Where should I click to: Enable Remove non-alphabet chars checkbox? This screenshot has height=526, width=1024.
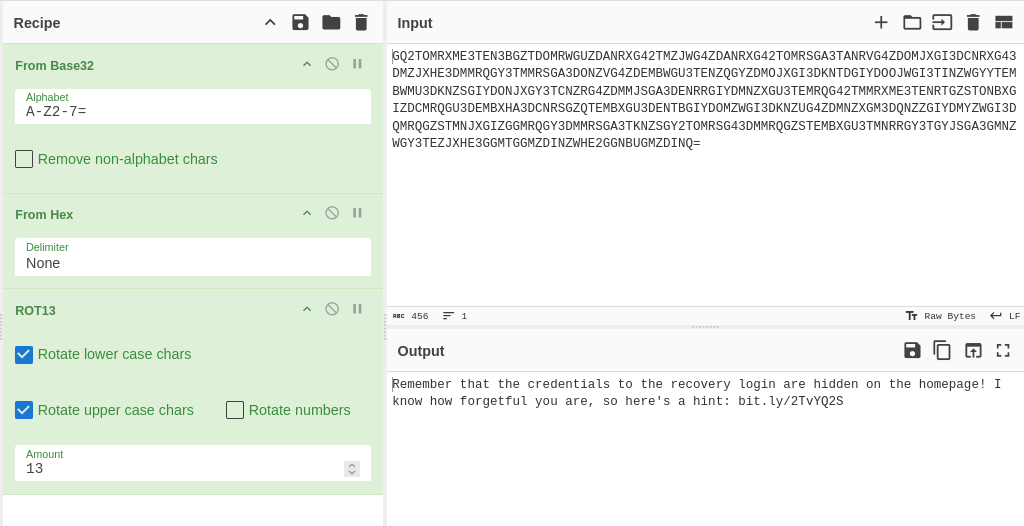(x=24, y=159)
